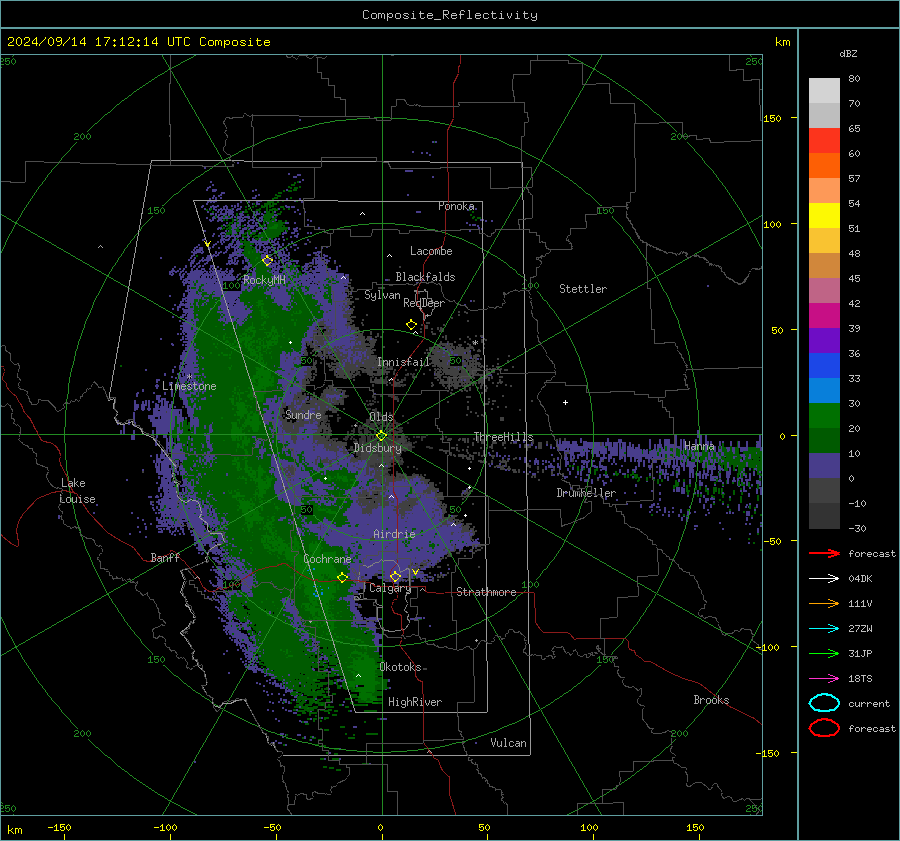Click the yellow diamond marker below Cochrane
Screen dimensions: 900x841
click(x=342, y=577)
